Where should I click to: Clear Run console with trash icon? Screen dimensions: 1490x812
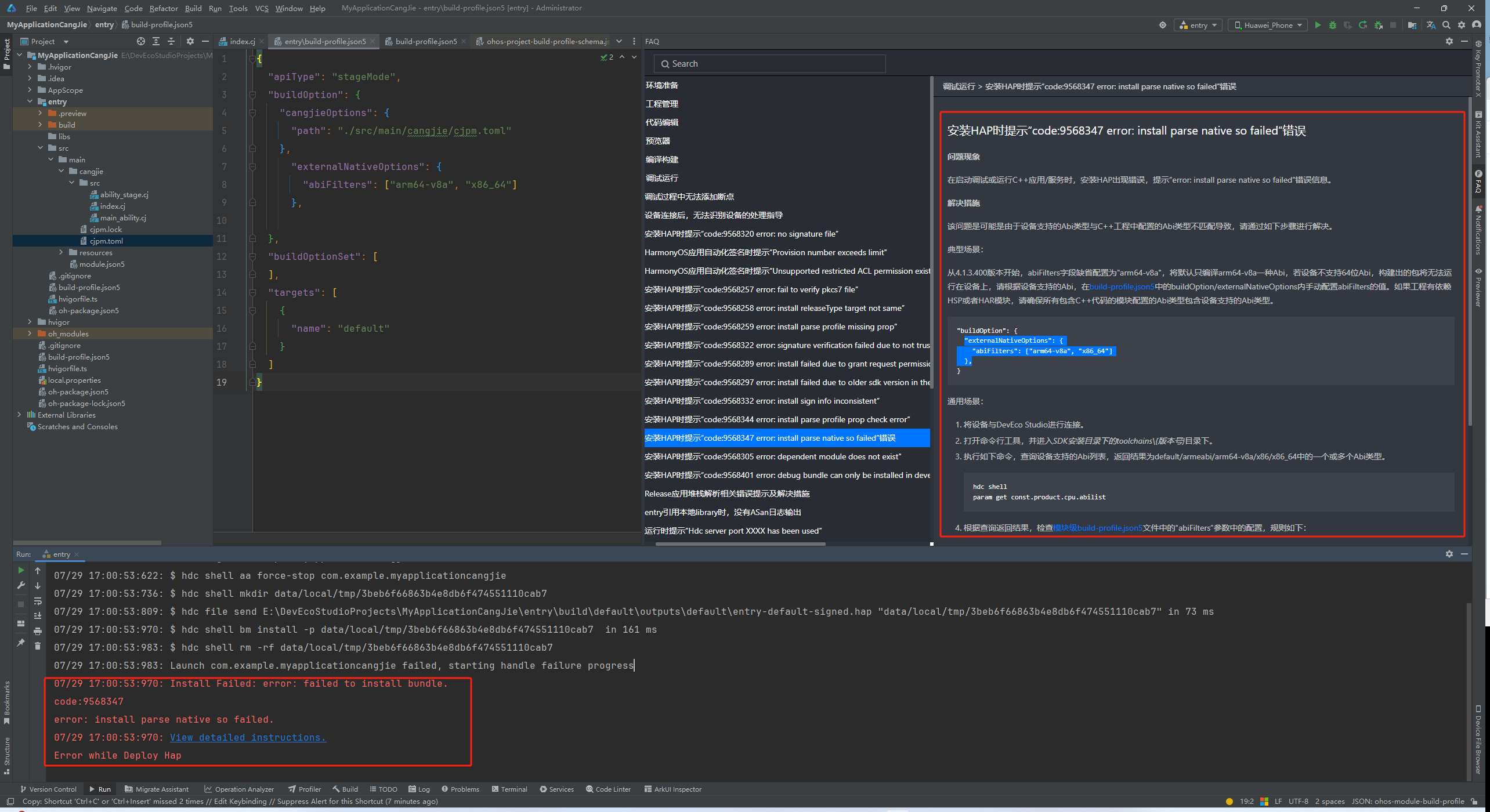[x=38, y=646]
